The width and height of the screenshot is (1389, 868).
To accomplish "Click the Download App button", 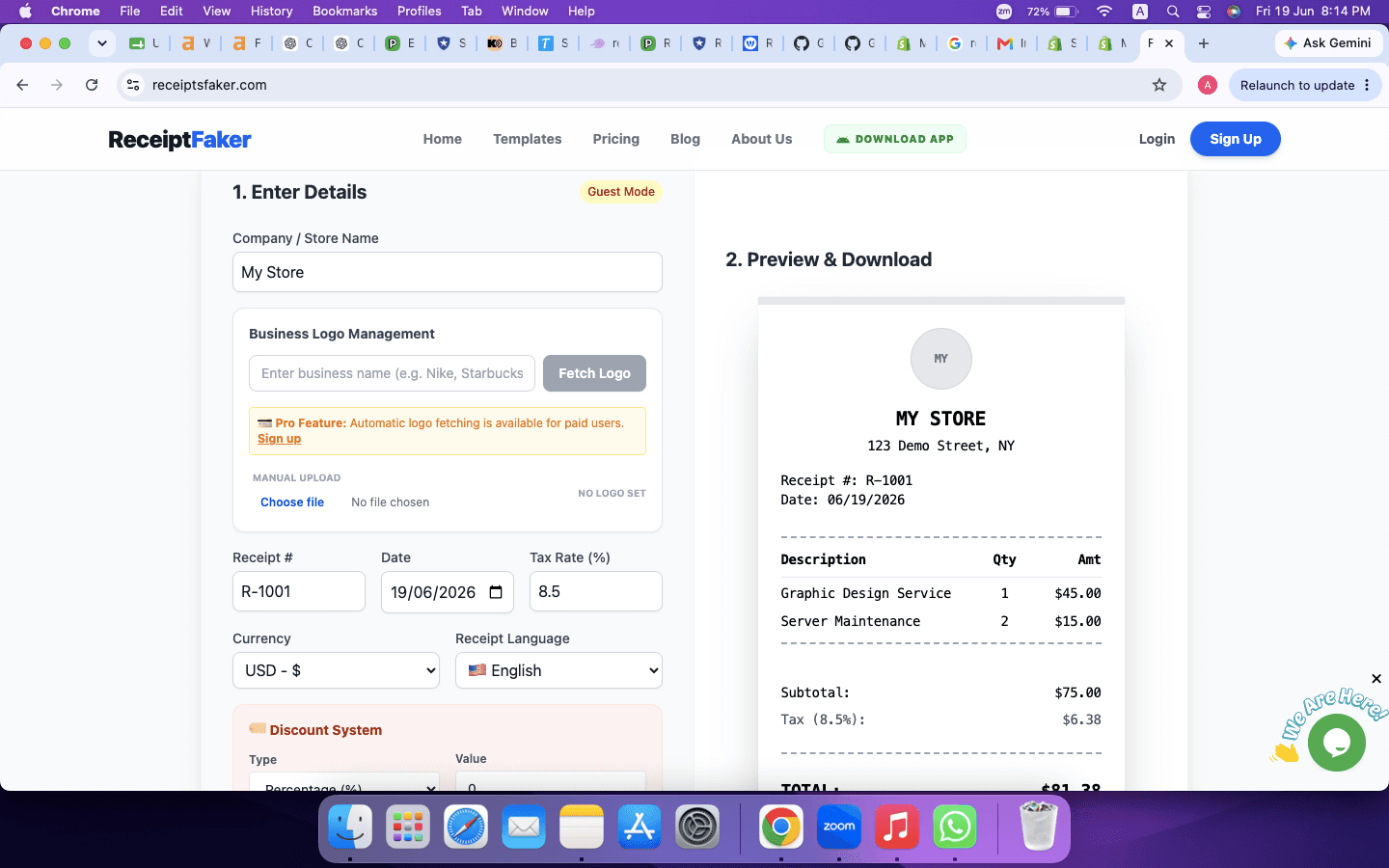I will click(895, 139).
